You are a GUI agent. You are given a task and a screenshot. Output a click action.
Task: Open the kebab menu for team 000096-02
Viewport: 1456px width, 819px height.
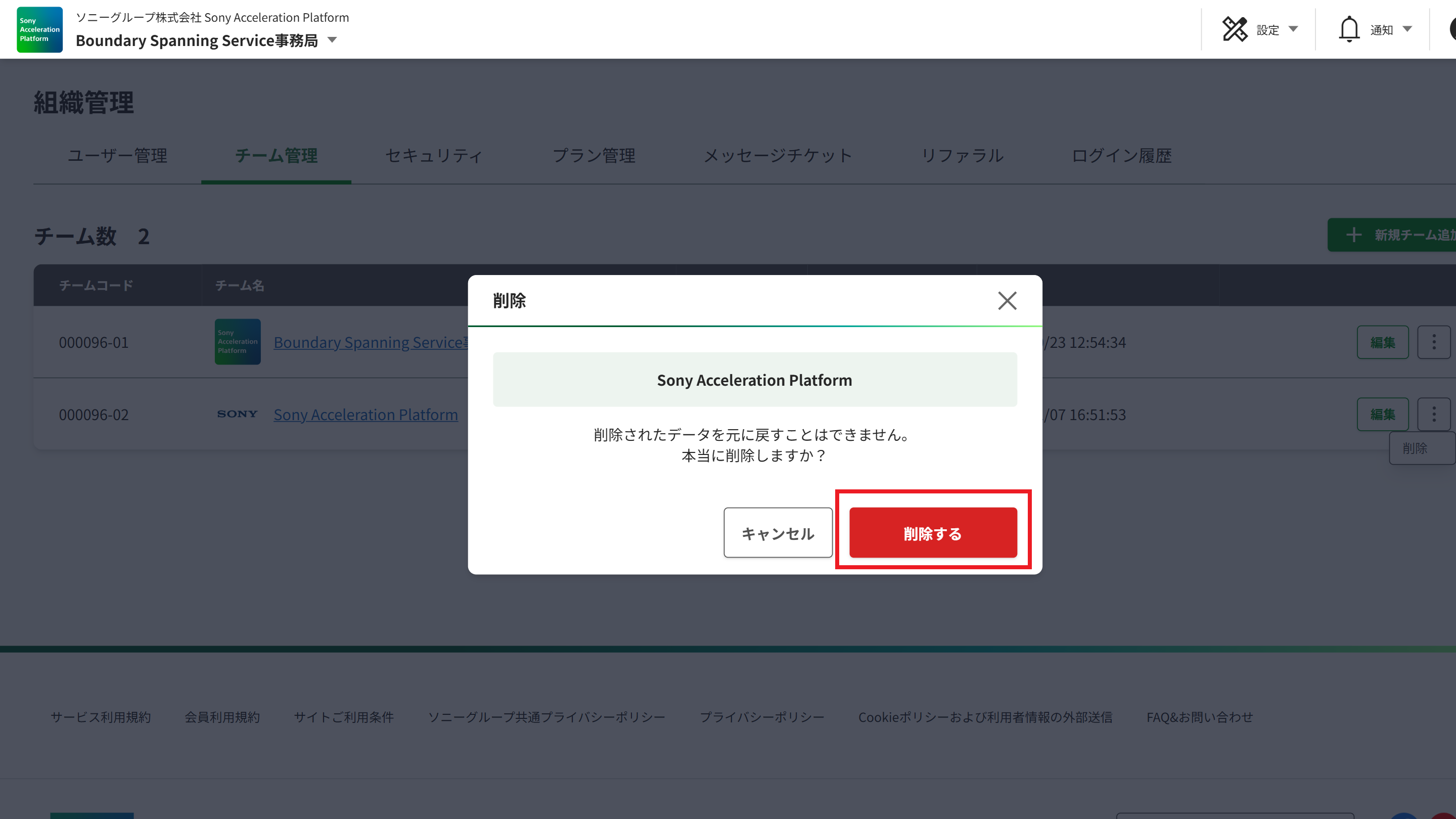tap(1434, 414)
